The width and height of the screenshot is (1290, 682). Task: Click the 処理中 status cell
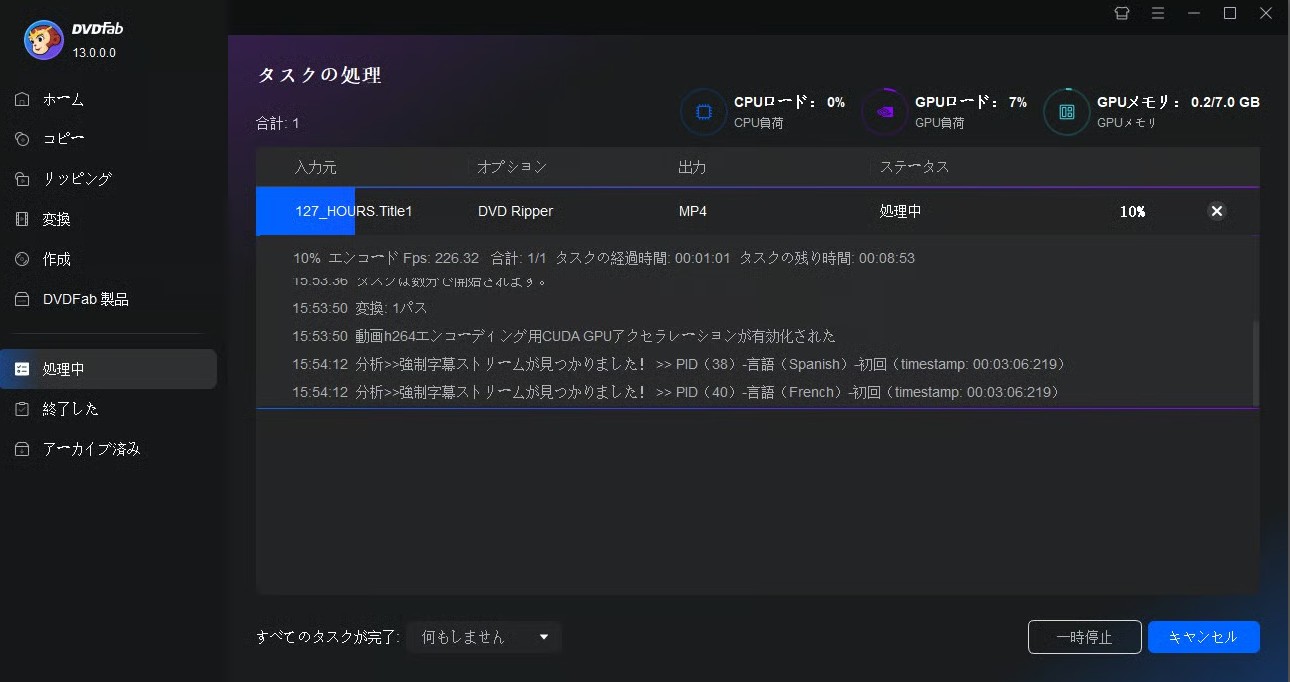click(900, 211)
